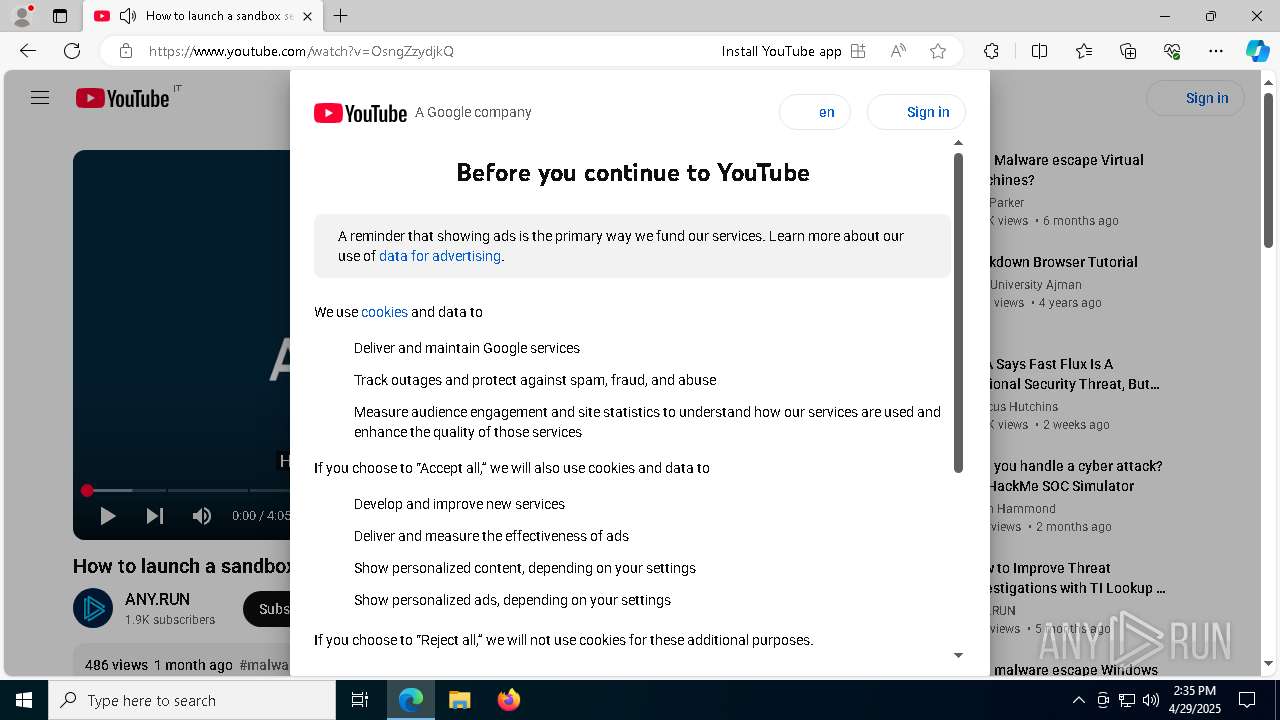The width and height of the screenshot is (1280, 720).
Task: Subscribe to ANY.RUN channel
Action: [x=267, y=609]
